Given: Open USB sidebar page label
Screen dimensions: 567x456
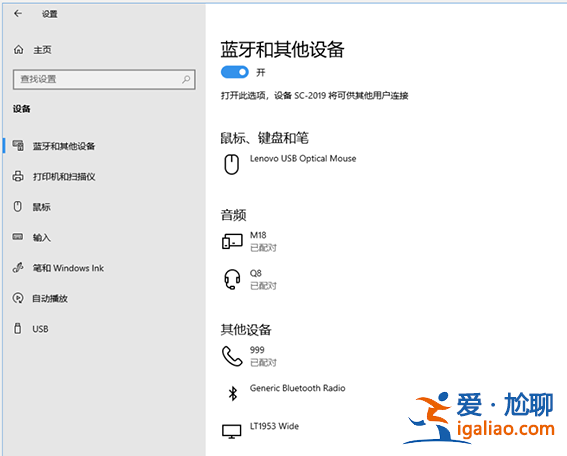Looking at the screenshot, I should pyautogui.click(x=40, y=329).
